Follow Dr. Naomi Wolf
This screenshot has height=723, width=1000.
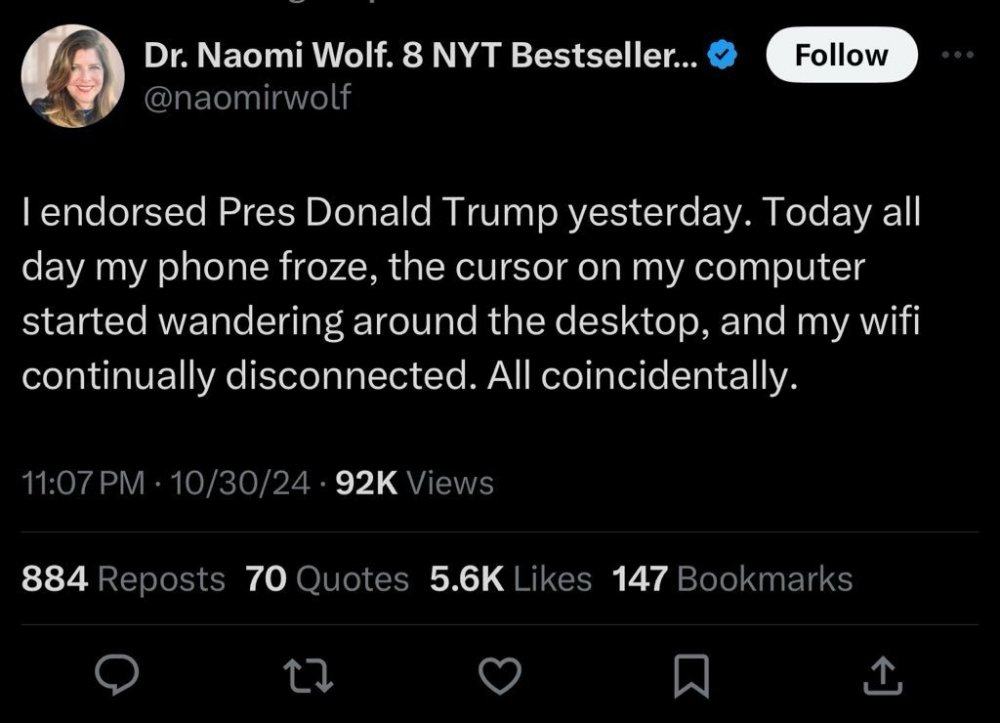841,55
